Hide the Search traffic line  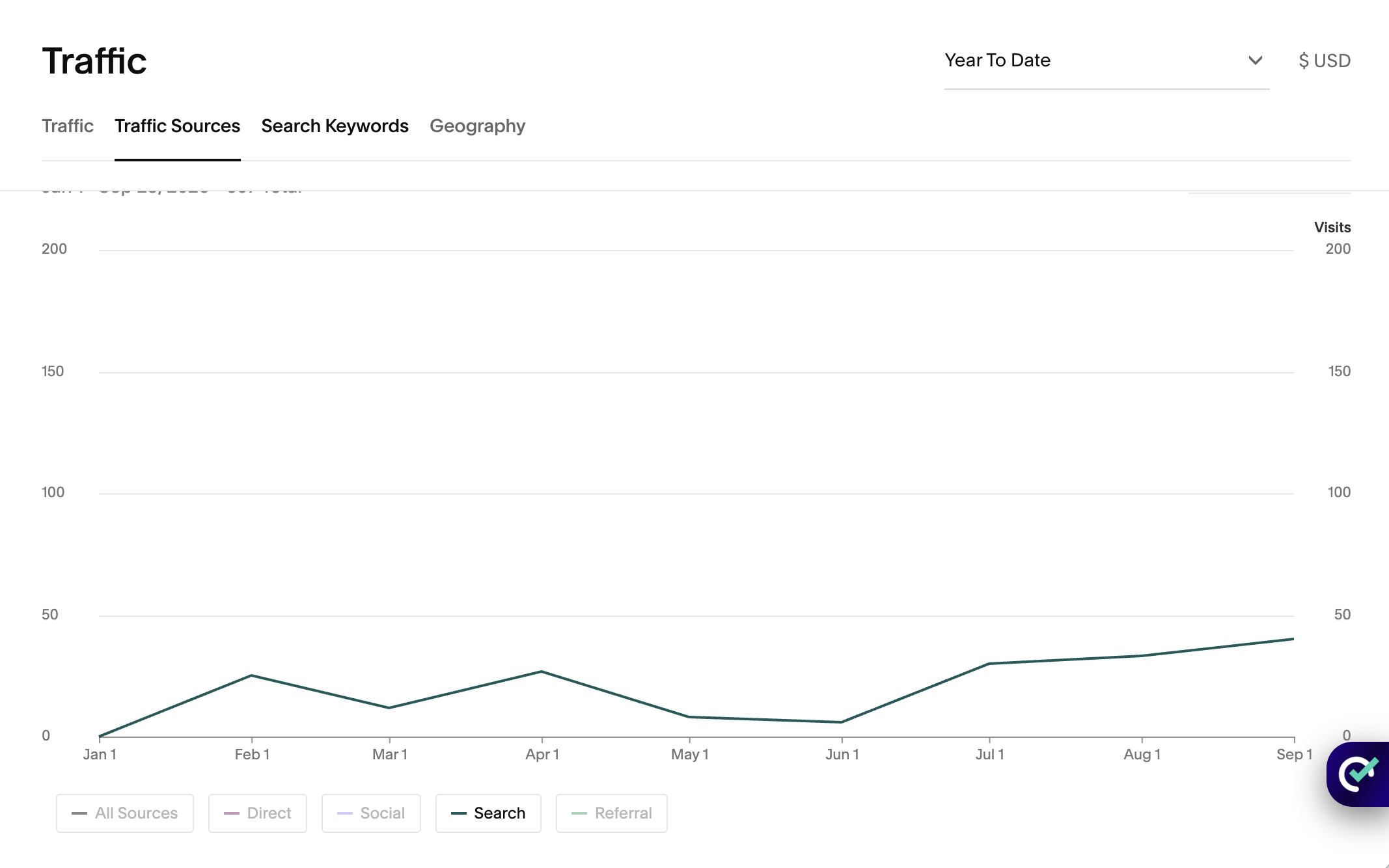click(x=488, y=813)
